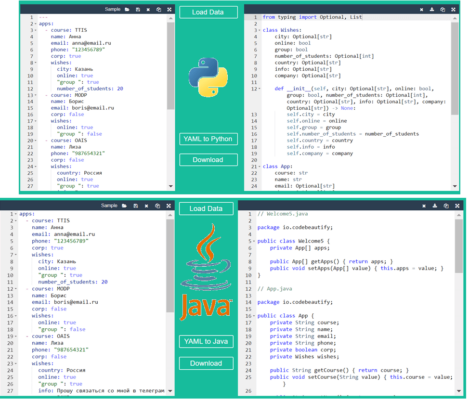Image resolution: width=469 pixels, height=400 pixels.
Task: Fullscreen icon in Java converter's YAML panel
Action: click(x=169, y=206)
